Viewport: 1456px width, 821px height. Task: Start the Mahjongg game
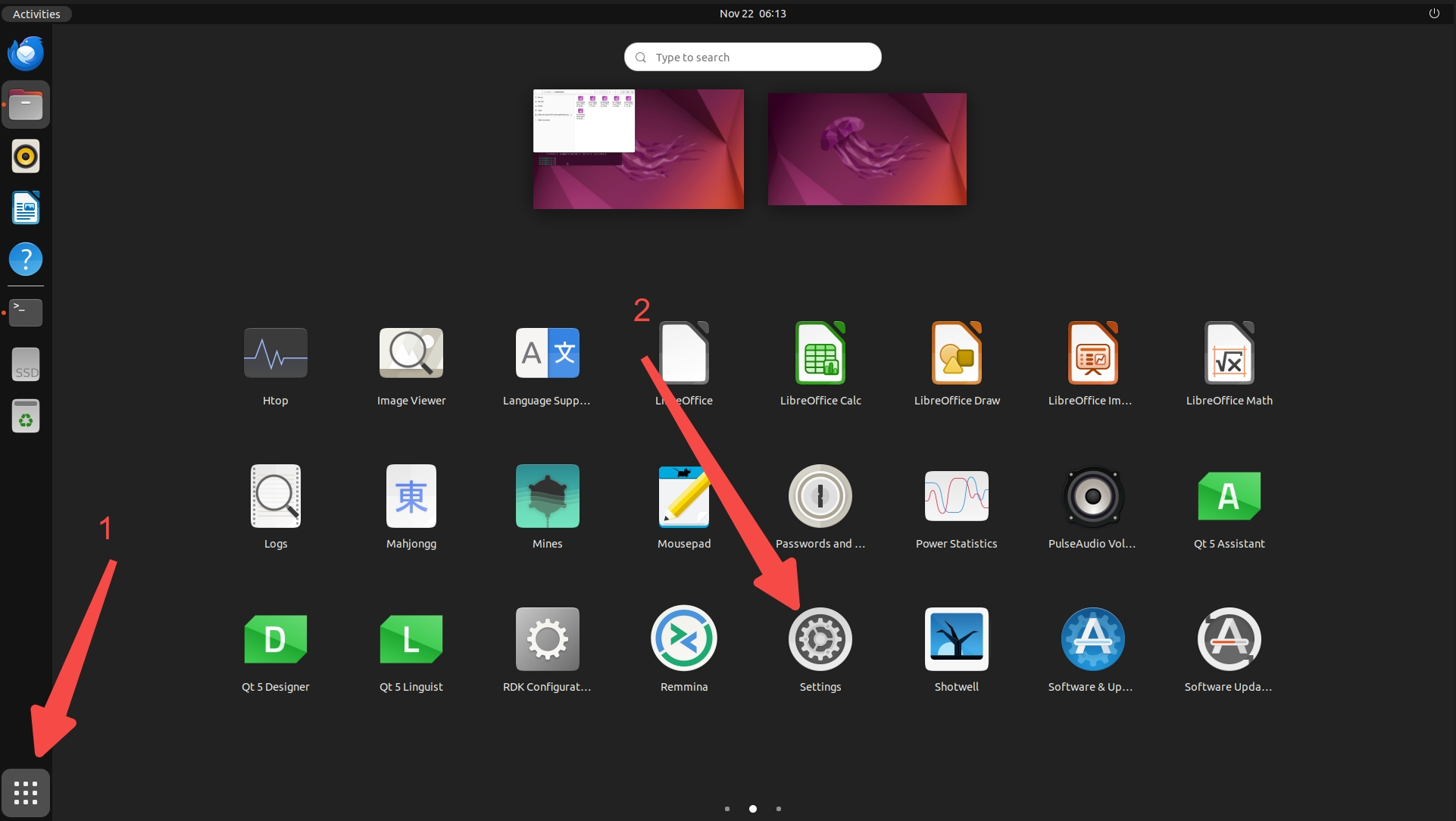pos(411,496)
